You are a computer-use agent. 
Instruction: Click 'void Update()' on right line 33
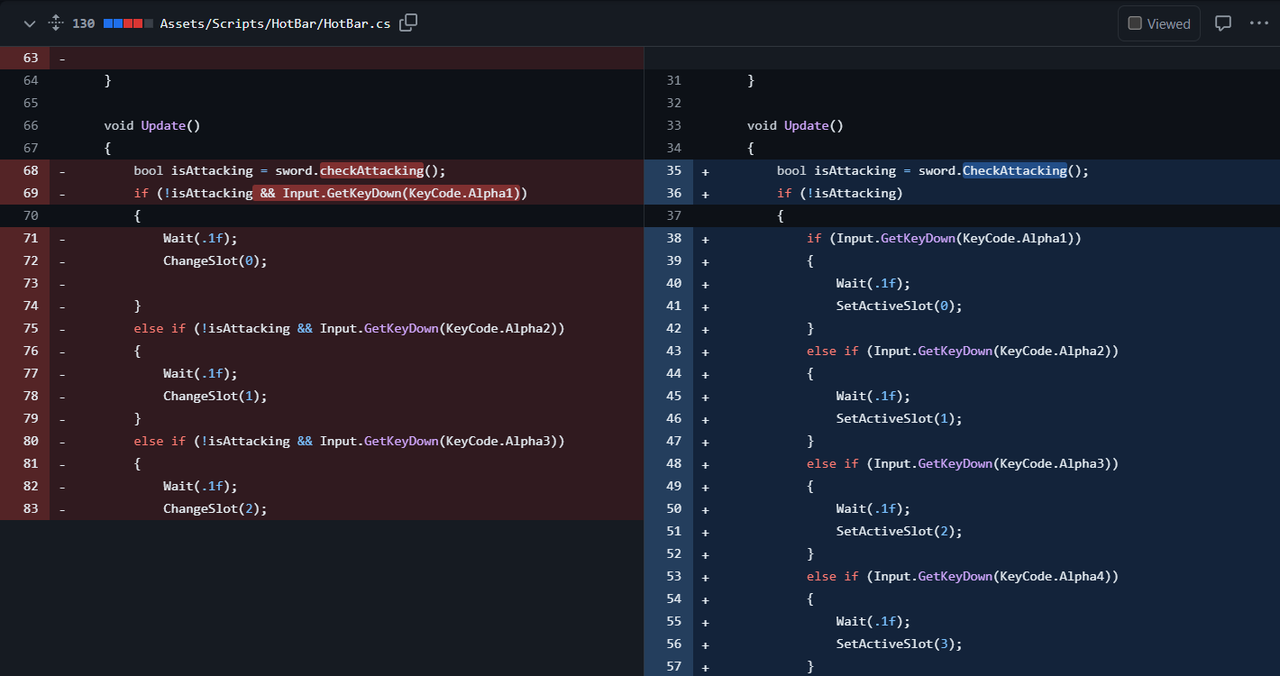[x=795, y=126]
